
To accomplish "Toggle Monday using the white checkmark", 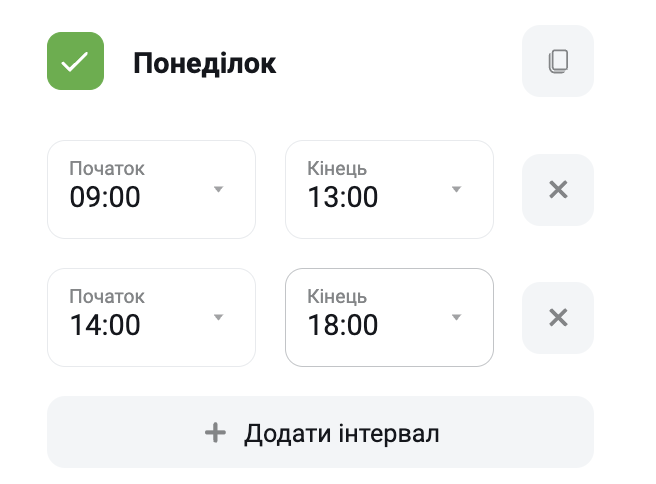I will coord(75,61).
